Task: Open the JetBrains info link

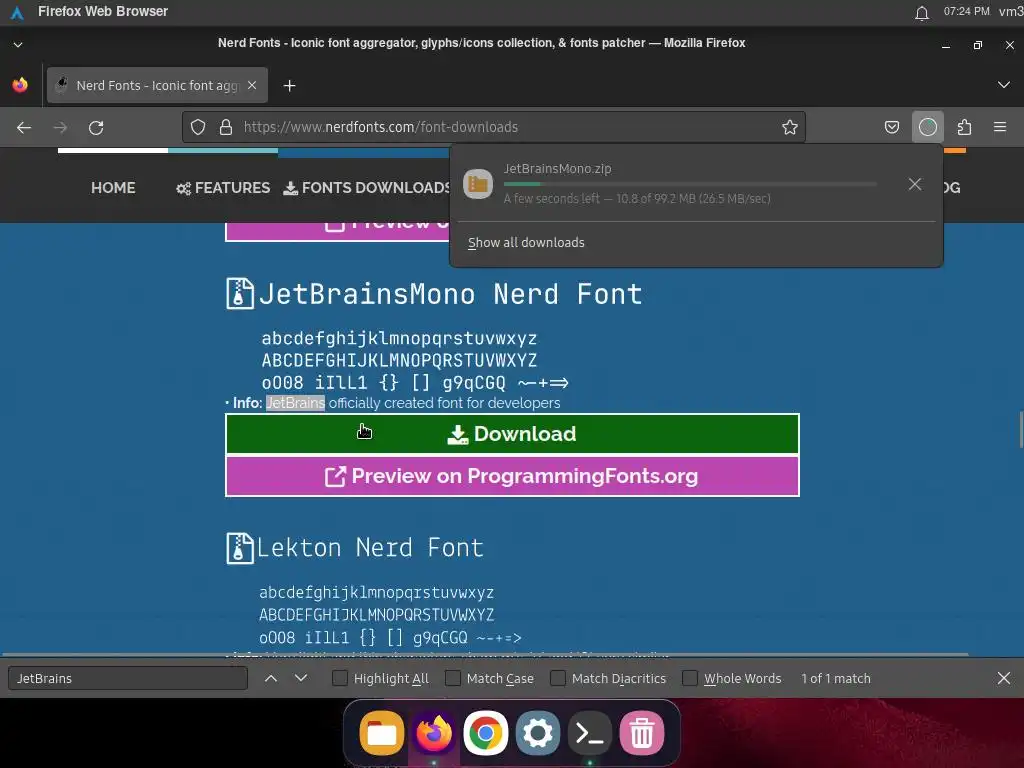Action: pos(295,403)
